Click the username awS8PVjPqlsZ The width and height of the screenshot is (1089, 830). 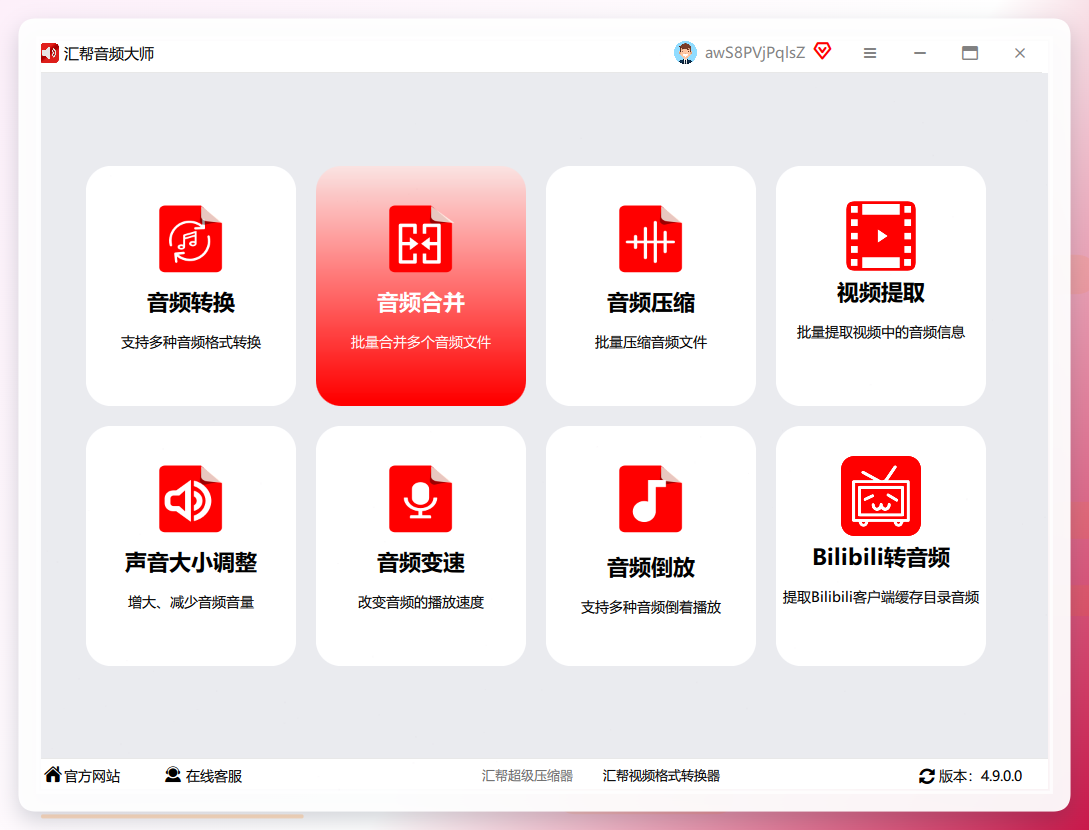point(755,53)
